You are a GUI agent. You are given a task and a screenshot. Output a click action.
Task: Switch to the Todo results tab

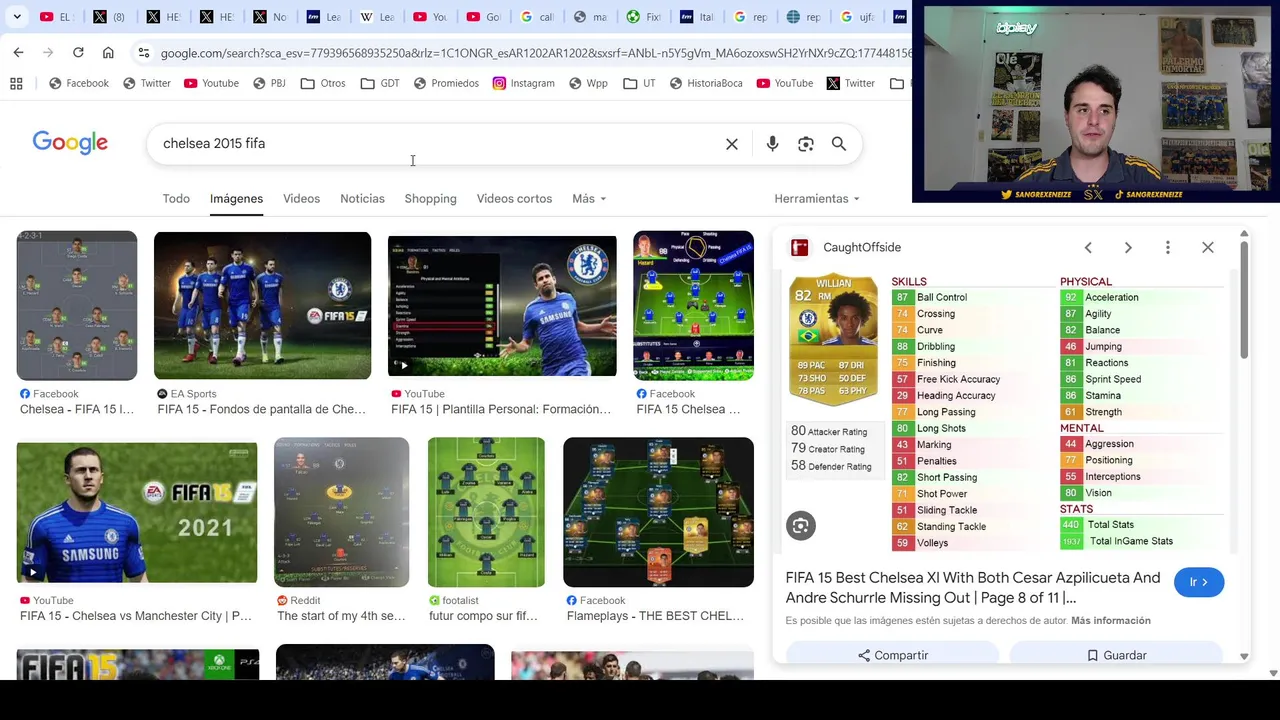(x=176, y=198)
